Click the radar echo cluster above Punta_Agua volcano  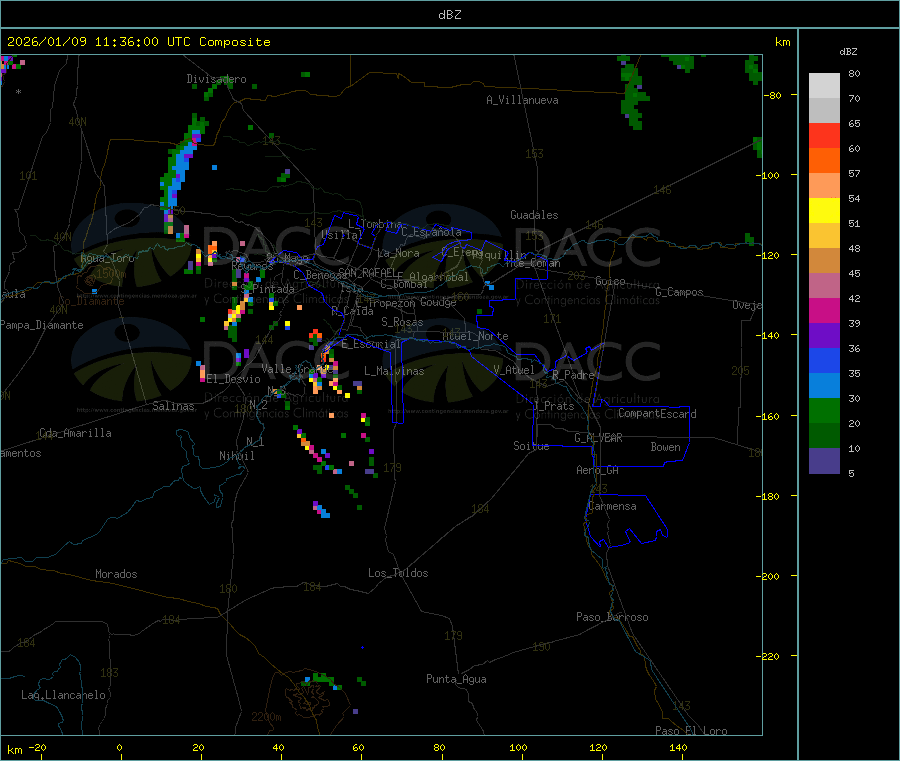(323, 681)
